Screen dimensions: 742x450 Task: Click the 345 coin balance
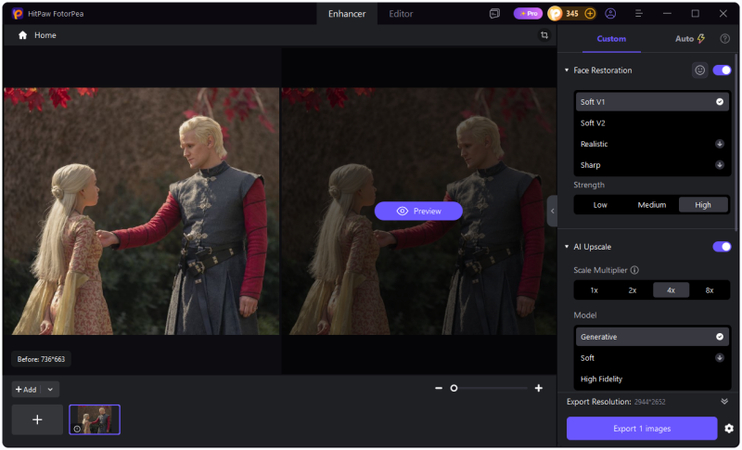tap(572, 14)
